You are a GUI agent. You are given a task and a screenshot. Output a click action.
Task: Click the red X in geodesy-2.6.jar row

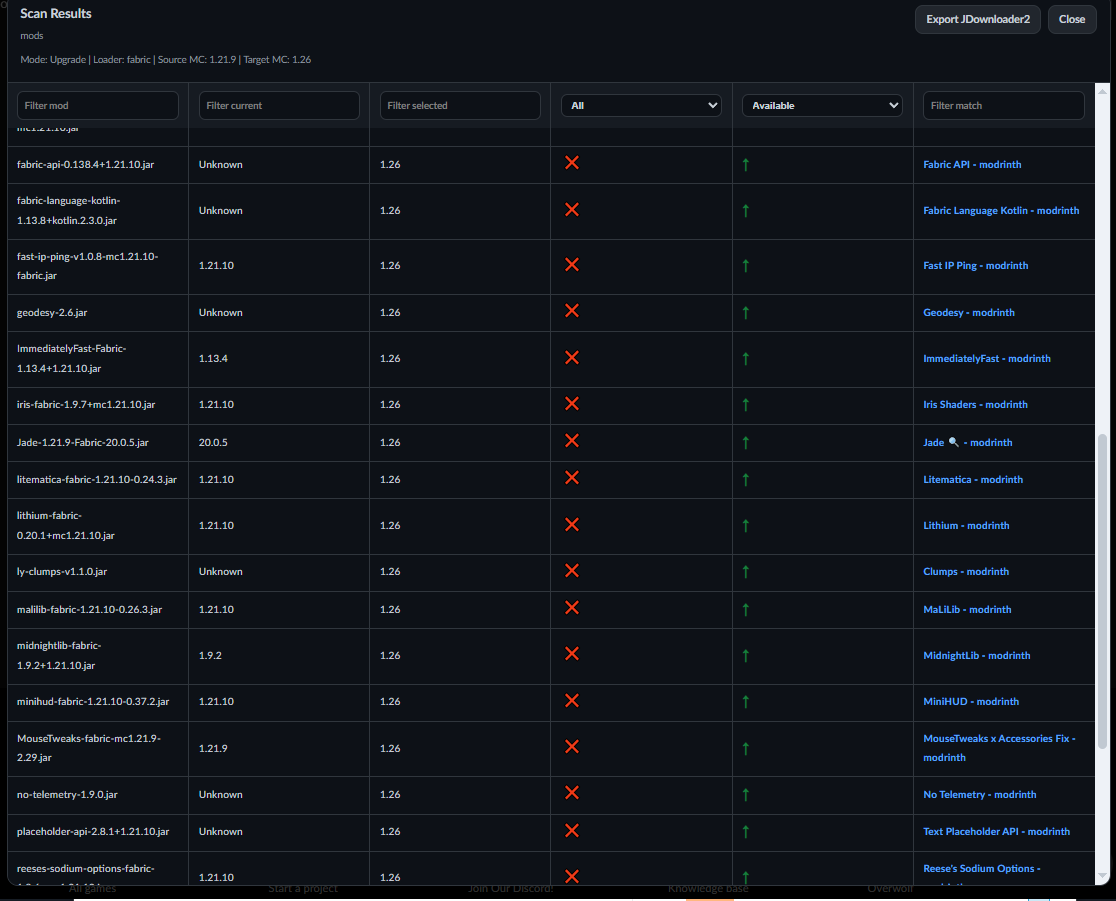tap(572, 311)
